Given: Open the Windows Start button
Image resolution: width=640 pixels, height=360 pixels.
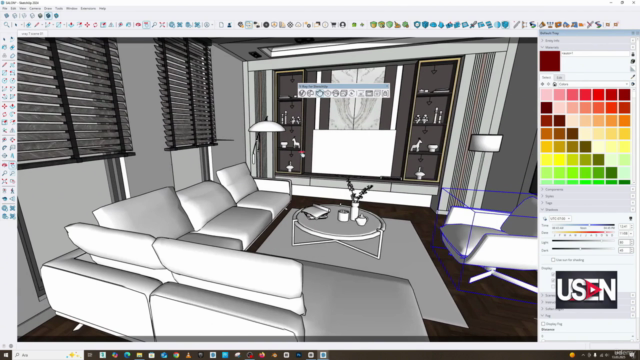Looking at the screenshot, I should click(x=6, y=355).
